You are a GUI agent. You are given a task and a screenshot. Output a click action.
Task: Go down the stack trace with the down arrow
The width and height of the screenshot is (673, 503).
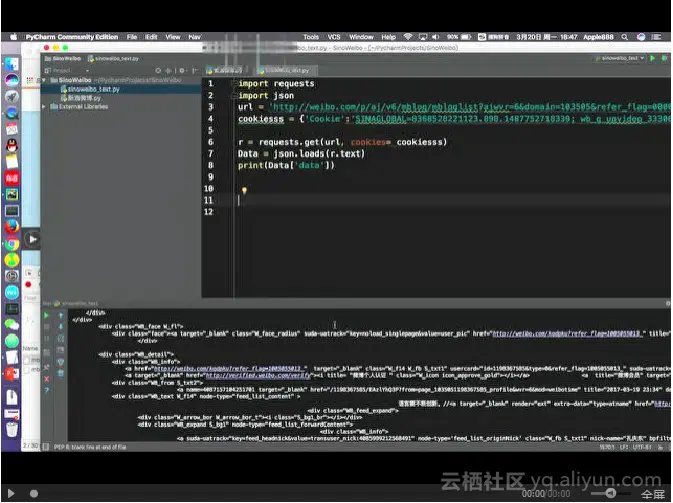[61, 327]
